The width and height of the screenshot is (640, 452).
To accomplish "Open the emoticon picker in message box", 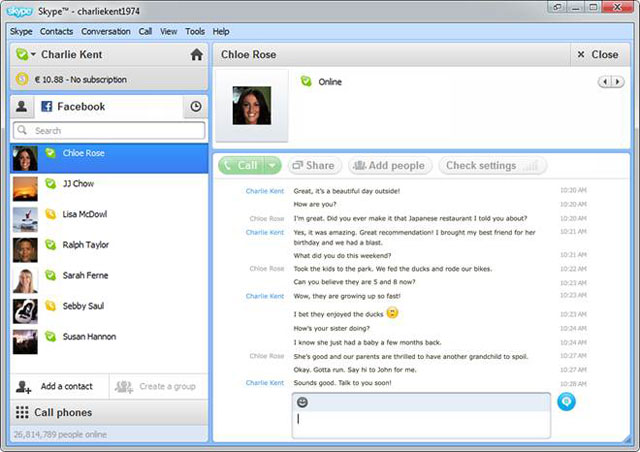I will 303,402.
